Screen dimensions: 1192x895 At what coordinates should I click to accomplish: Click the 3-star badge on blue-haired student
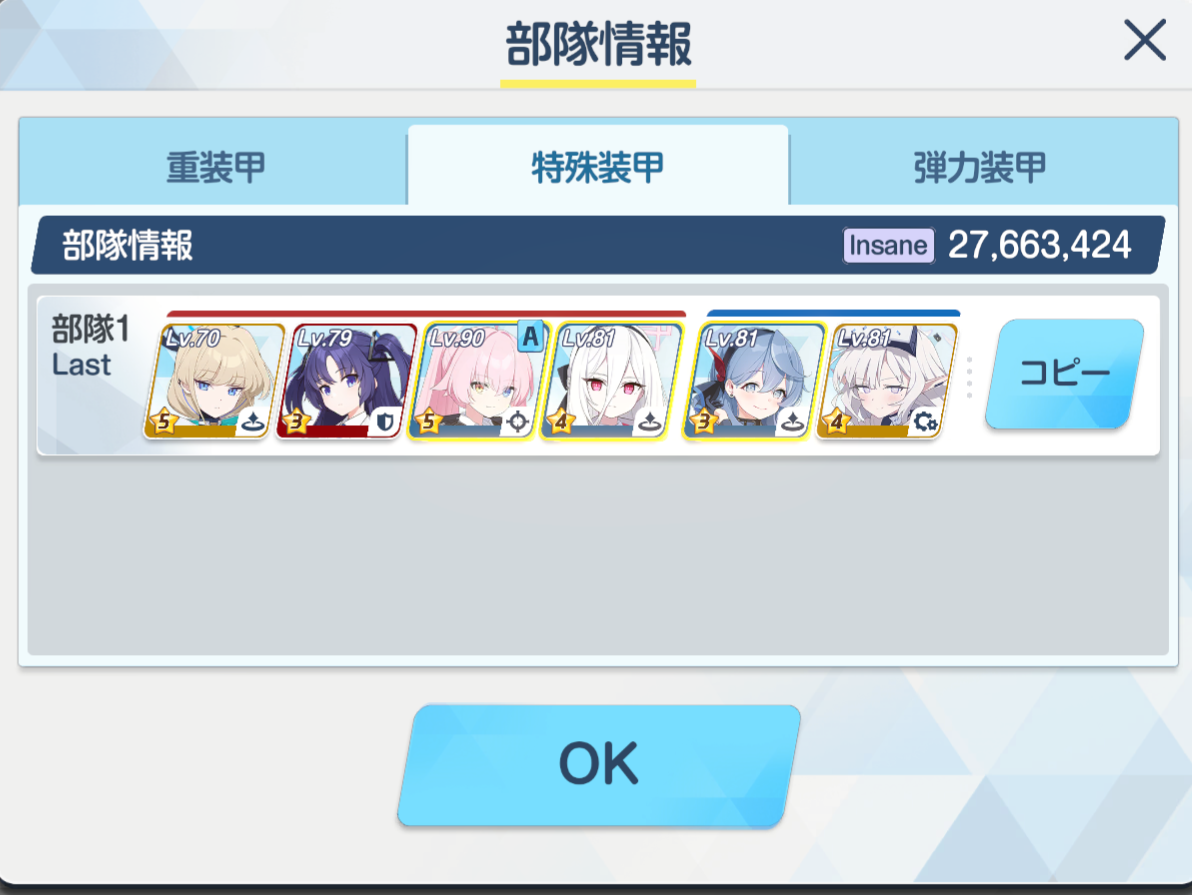(703, 421)
